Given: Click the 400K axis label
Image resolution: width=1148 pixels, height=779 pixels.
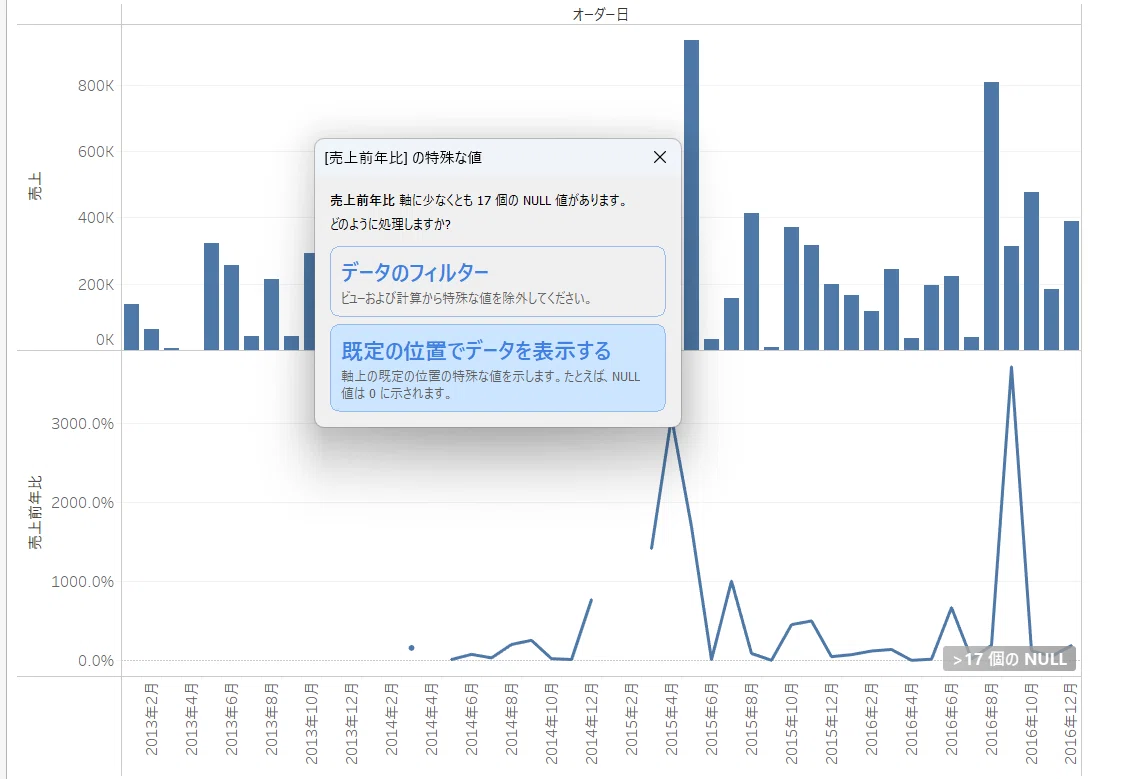Looking at the screenshot, I should [x=96, y=218].
